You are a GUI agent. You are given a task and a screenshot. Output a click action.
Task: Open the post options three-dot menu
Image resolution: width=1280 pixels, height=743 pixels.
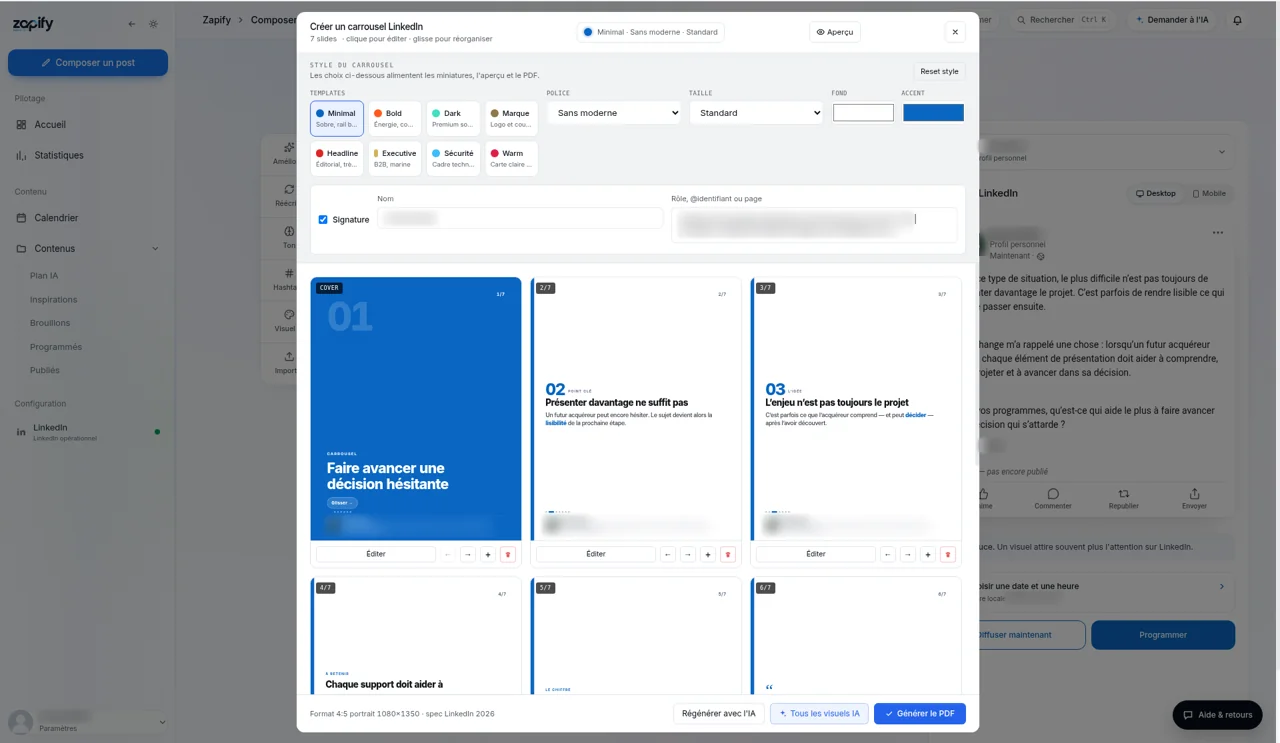click(1217, 233)
